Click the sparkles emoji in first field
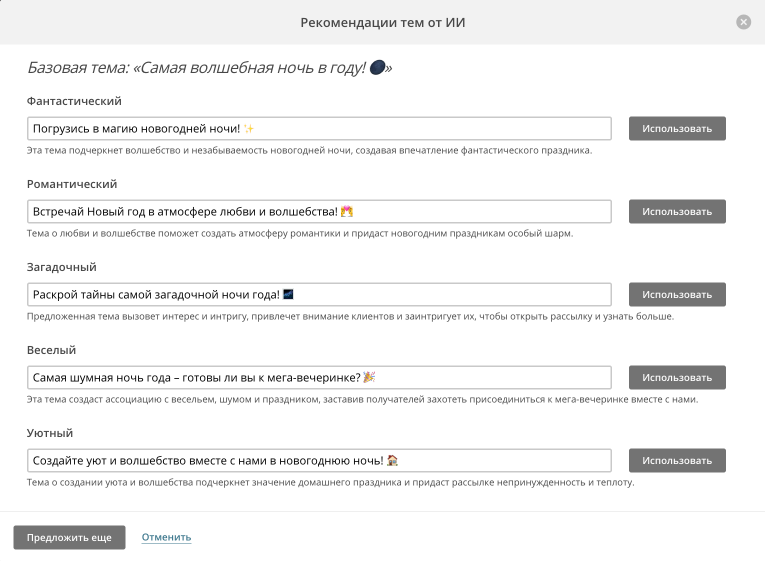 (249, 129)
